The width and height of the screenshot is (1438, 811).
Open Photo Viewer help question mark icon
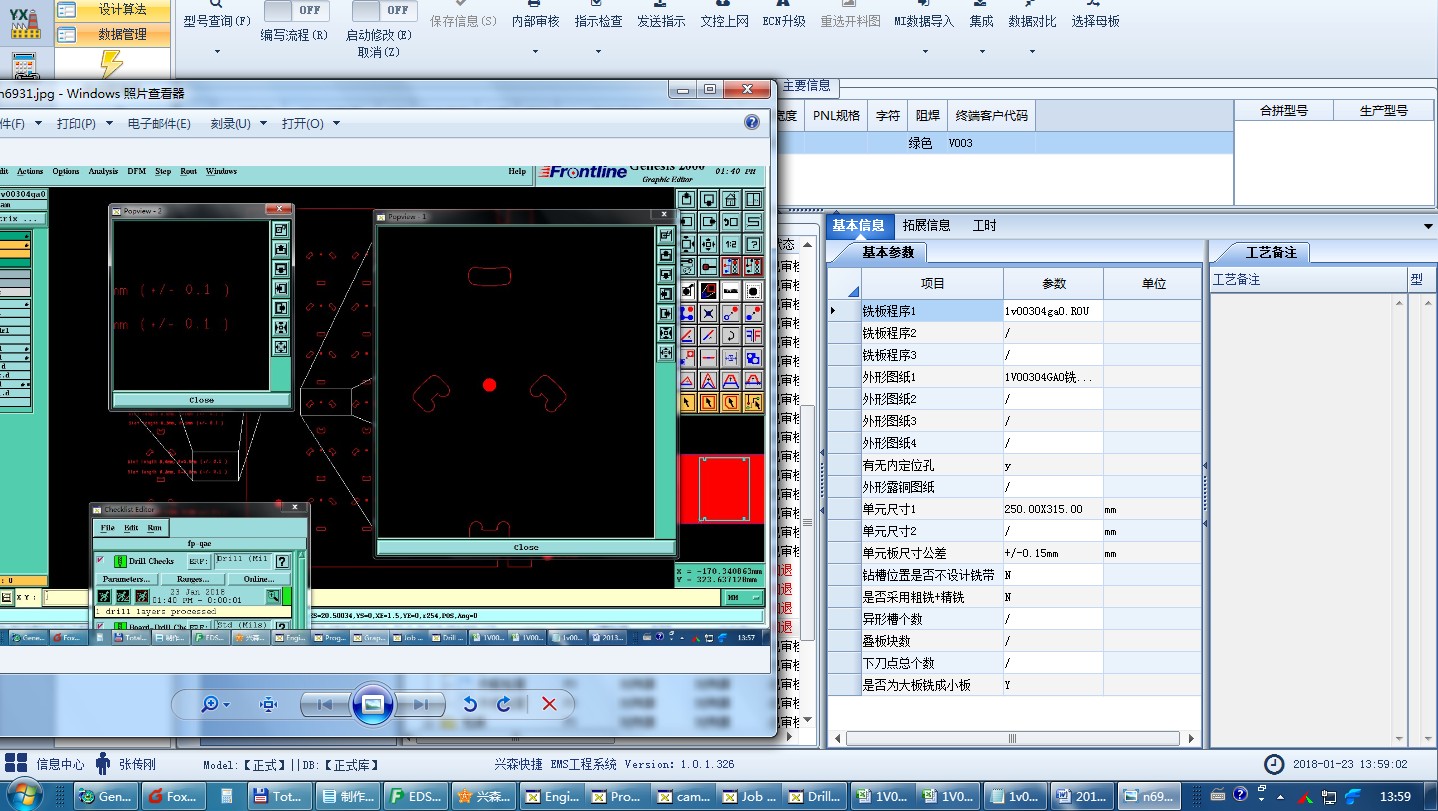tap(752, 123)
